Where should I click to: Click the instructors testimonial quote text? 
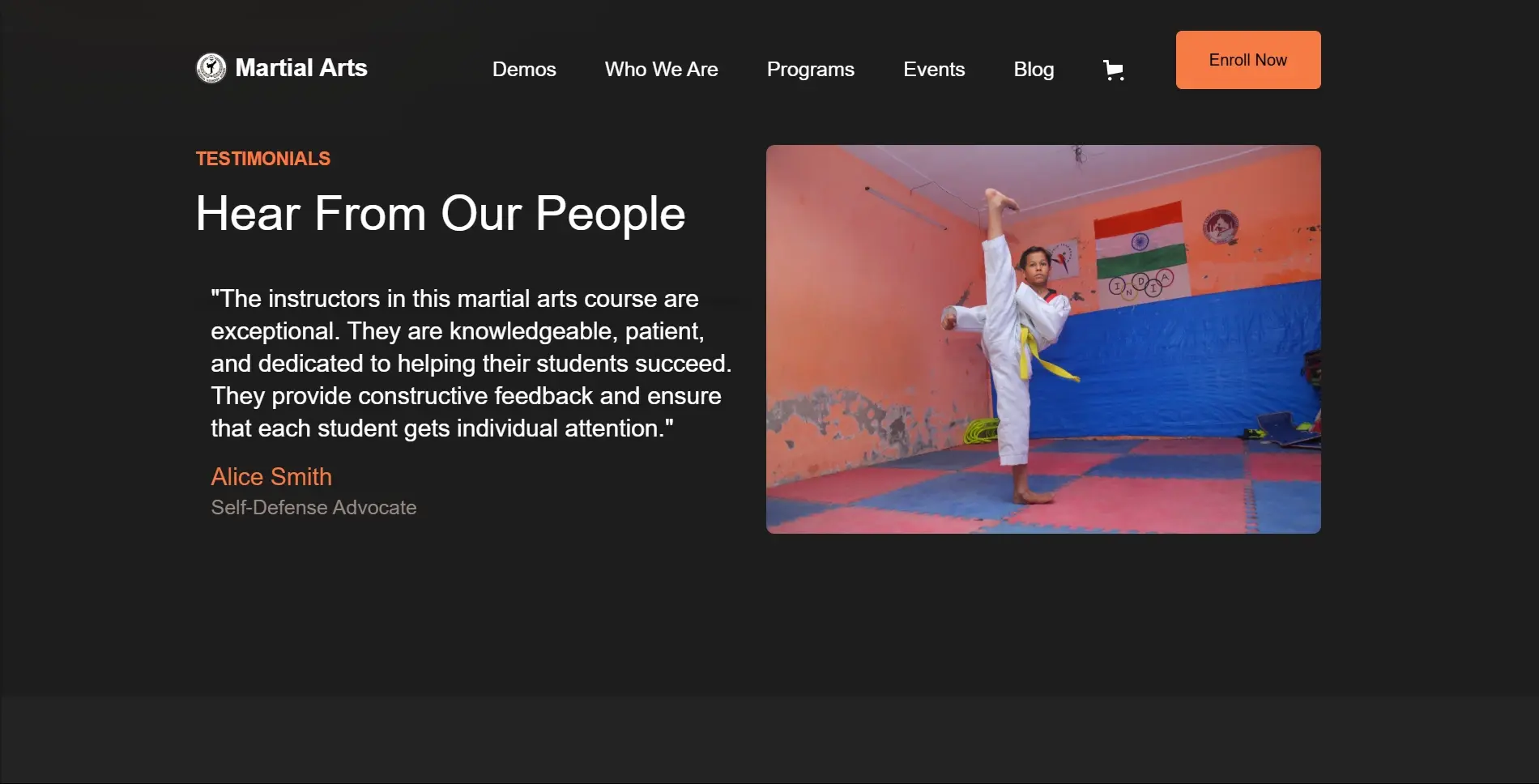tap(471, 364)
